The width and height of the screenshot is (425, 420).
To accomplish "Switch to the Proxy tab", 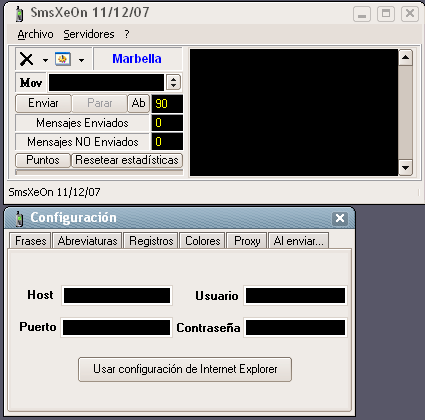I will pyautogui.click(x=247, y=241).
